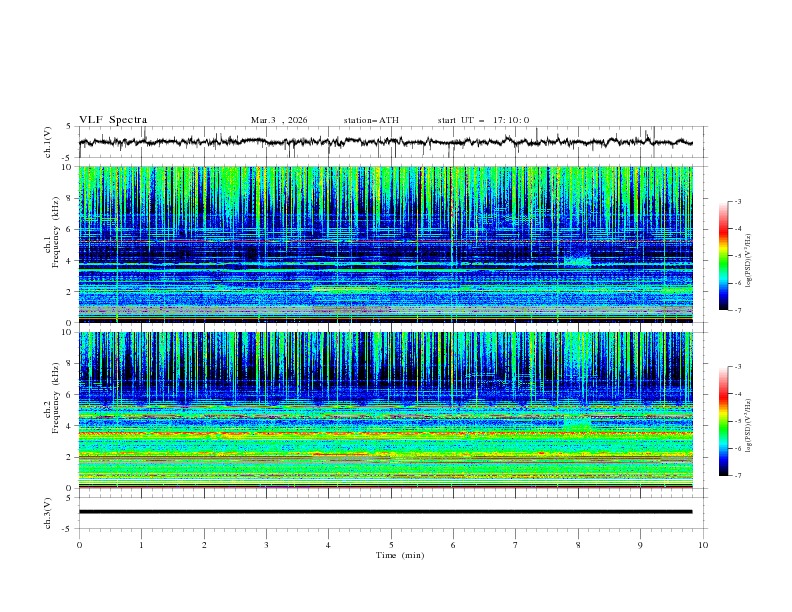Click time axis tick label "6"
The height and width of the screenshot is (612, 792).
(453, 545)
